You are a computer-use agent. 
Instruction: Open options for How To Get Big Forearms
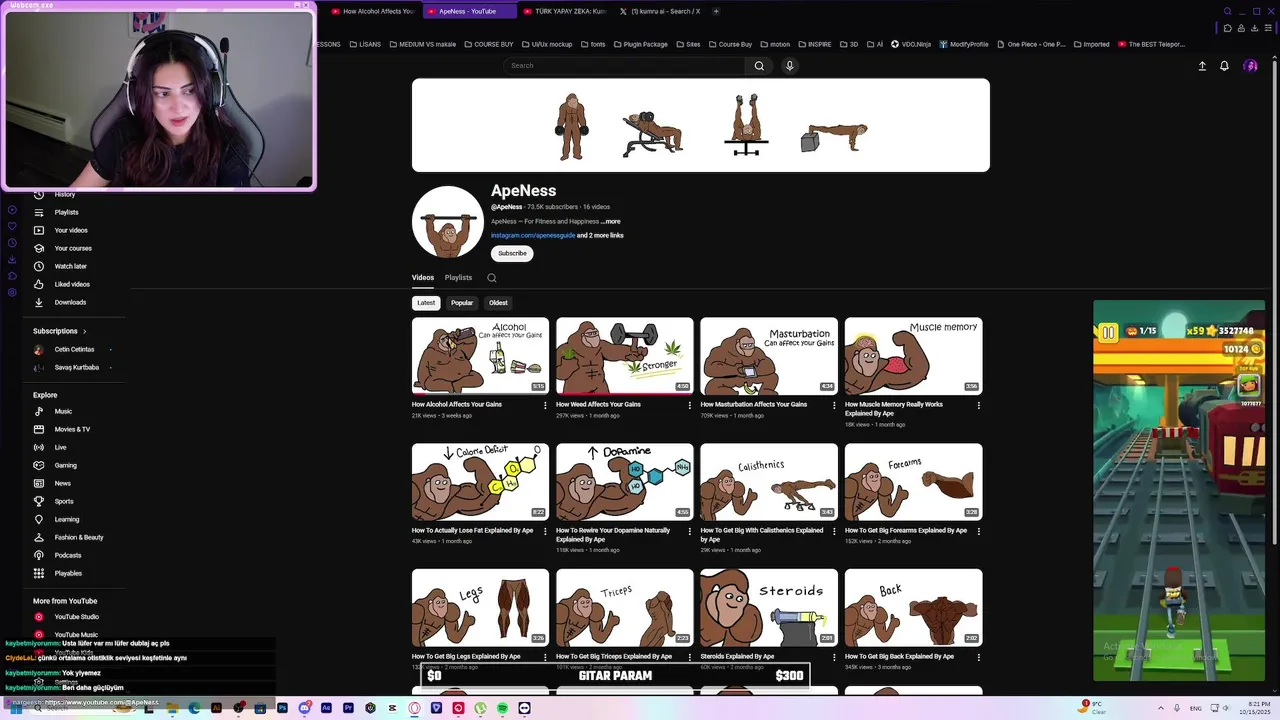click(x=978, y=531)
